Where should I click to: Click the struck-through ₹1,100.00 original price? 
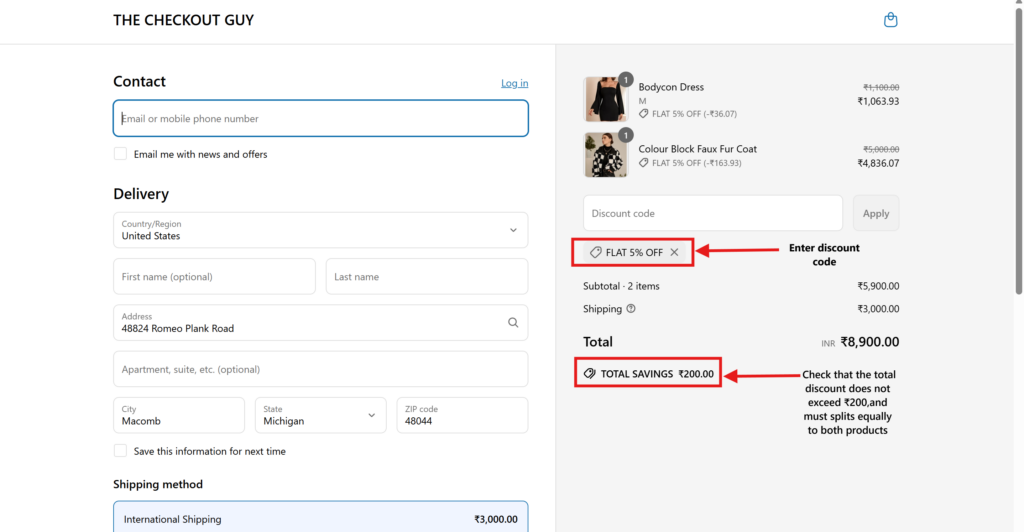881,87
